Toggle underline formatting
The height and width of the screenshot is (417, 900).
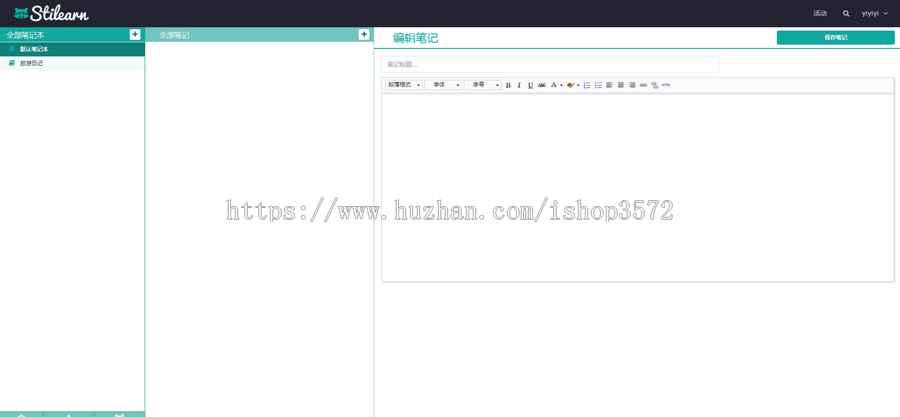(530, 85)
